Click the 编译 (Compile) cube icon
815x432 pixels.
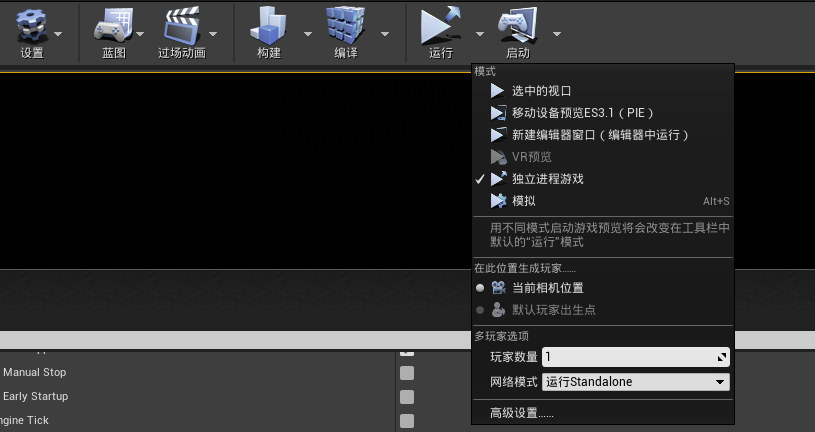(345, 26)
